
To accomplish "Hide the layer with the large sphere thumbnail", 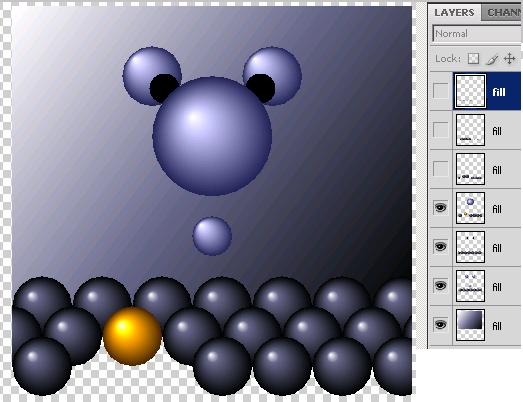I will click(441, 208).
